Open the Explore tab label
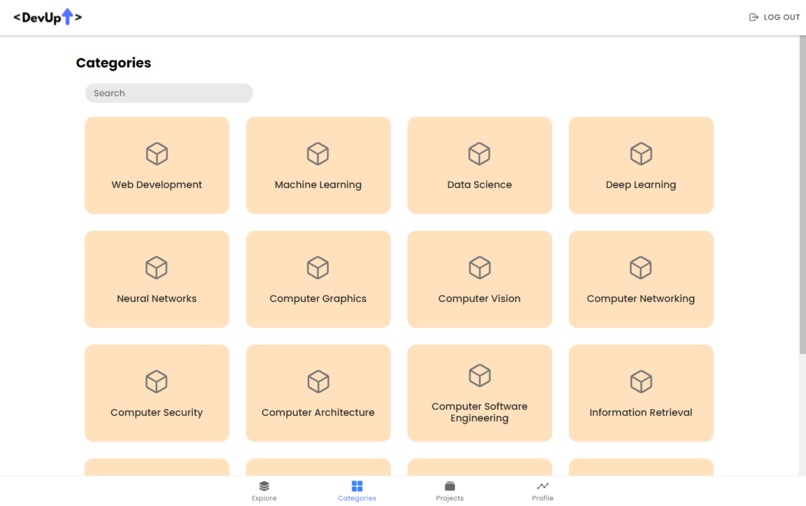The image size is (806, 506). pos(264,498)
